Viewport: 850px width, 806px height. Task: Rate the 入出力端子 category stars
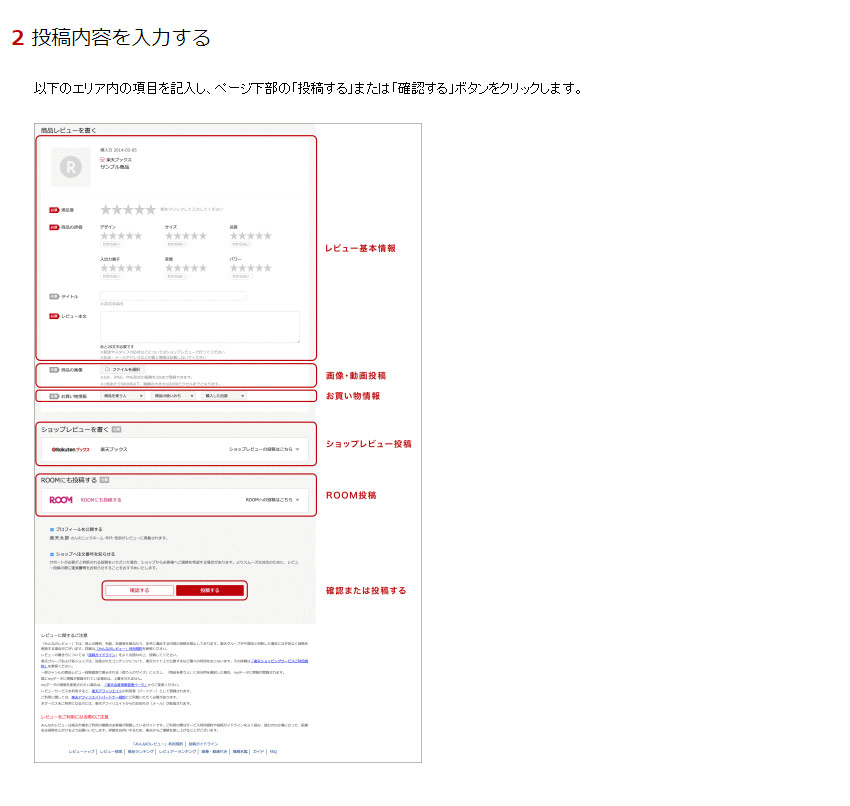tap(121, 268)
